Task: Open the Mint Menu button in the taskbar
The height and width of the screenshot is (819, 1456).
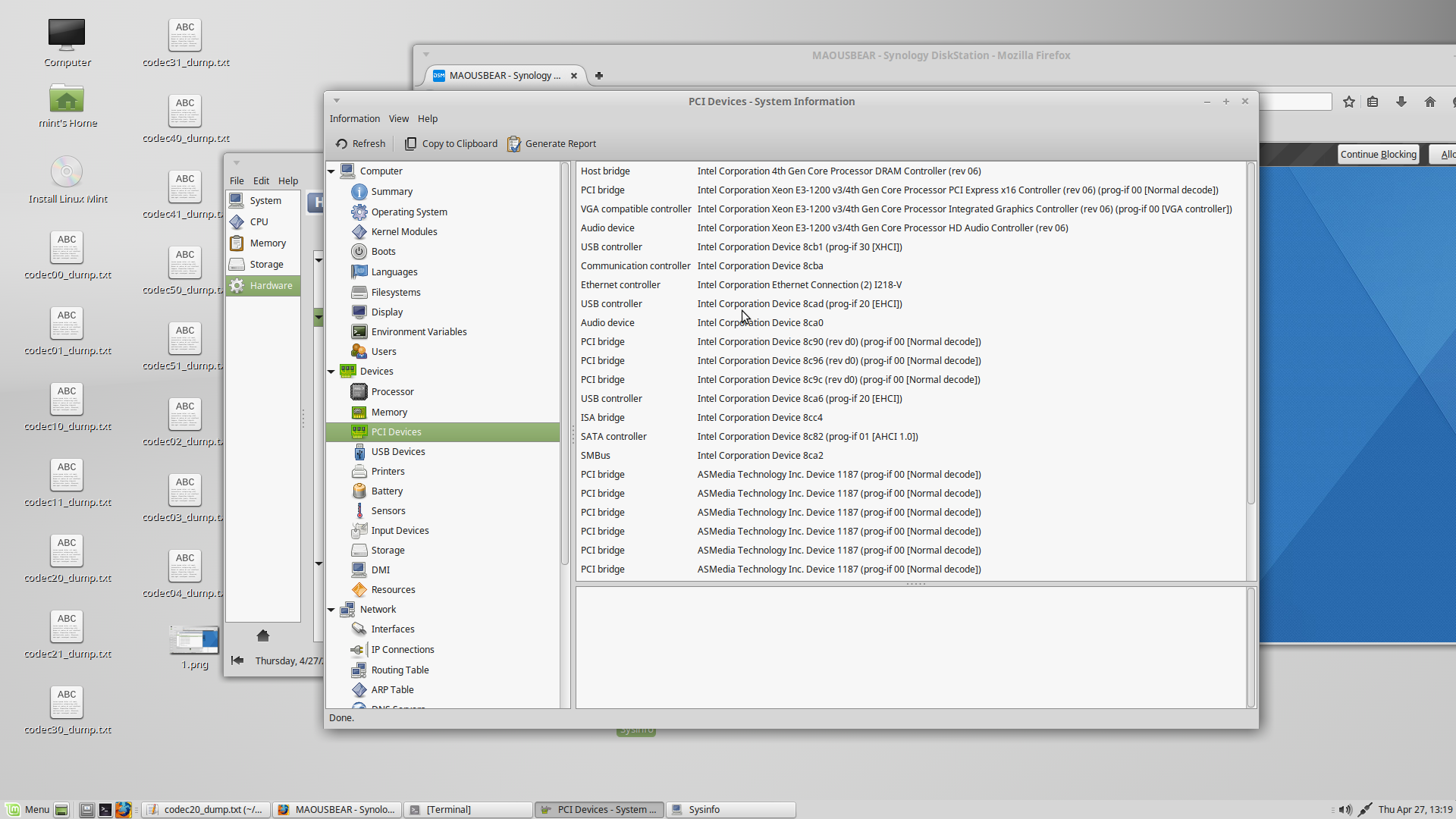Action: pos(28,810)
